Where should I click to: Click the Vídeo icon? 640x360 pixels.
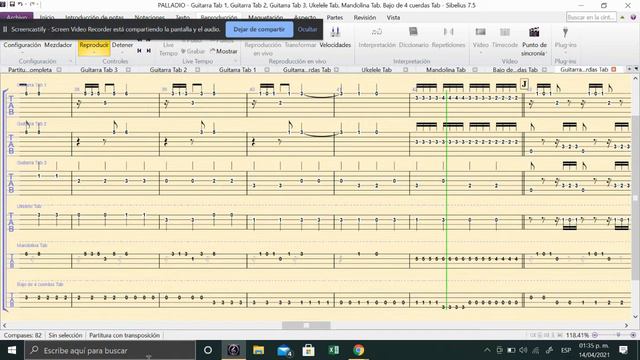(x=480, y=32)
